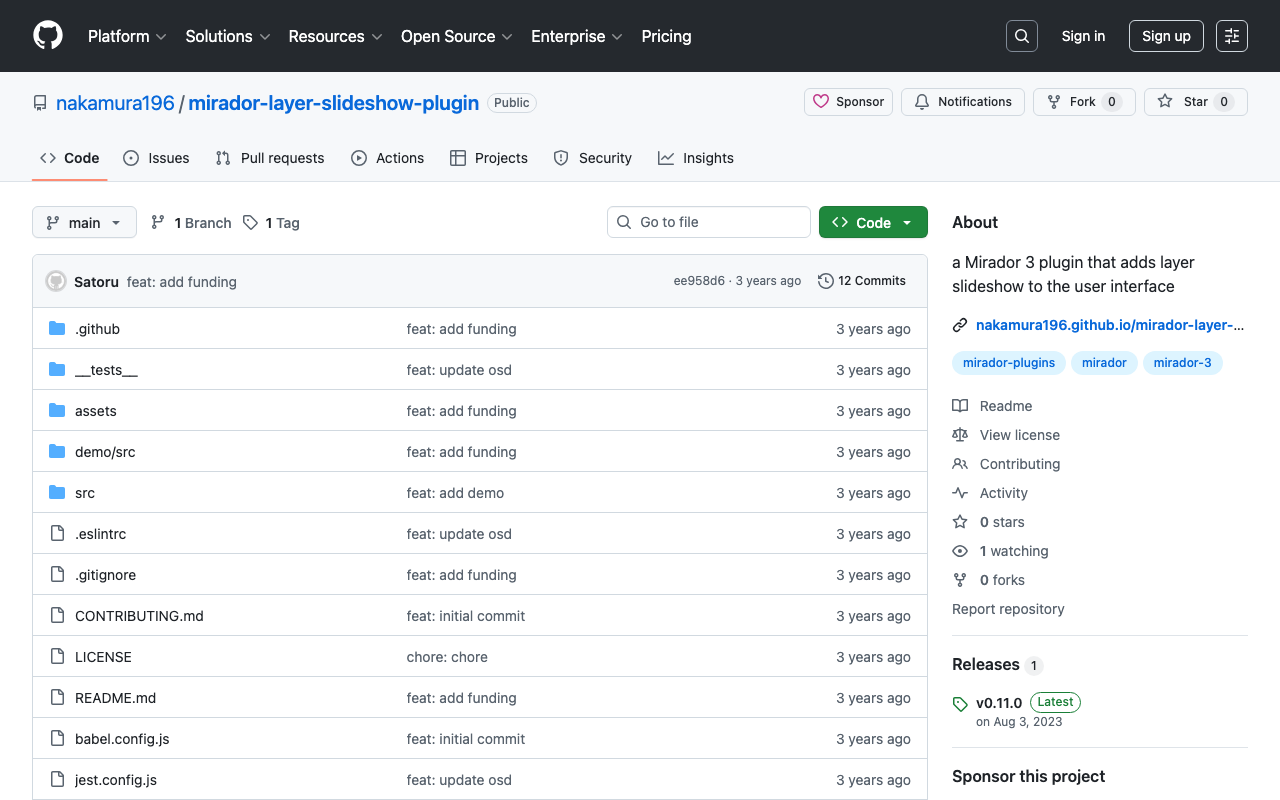Click the link icon beside website URL
The image size is (1280, 800).
(960, 325)
